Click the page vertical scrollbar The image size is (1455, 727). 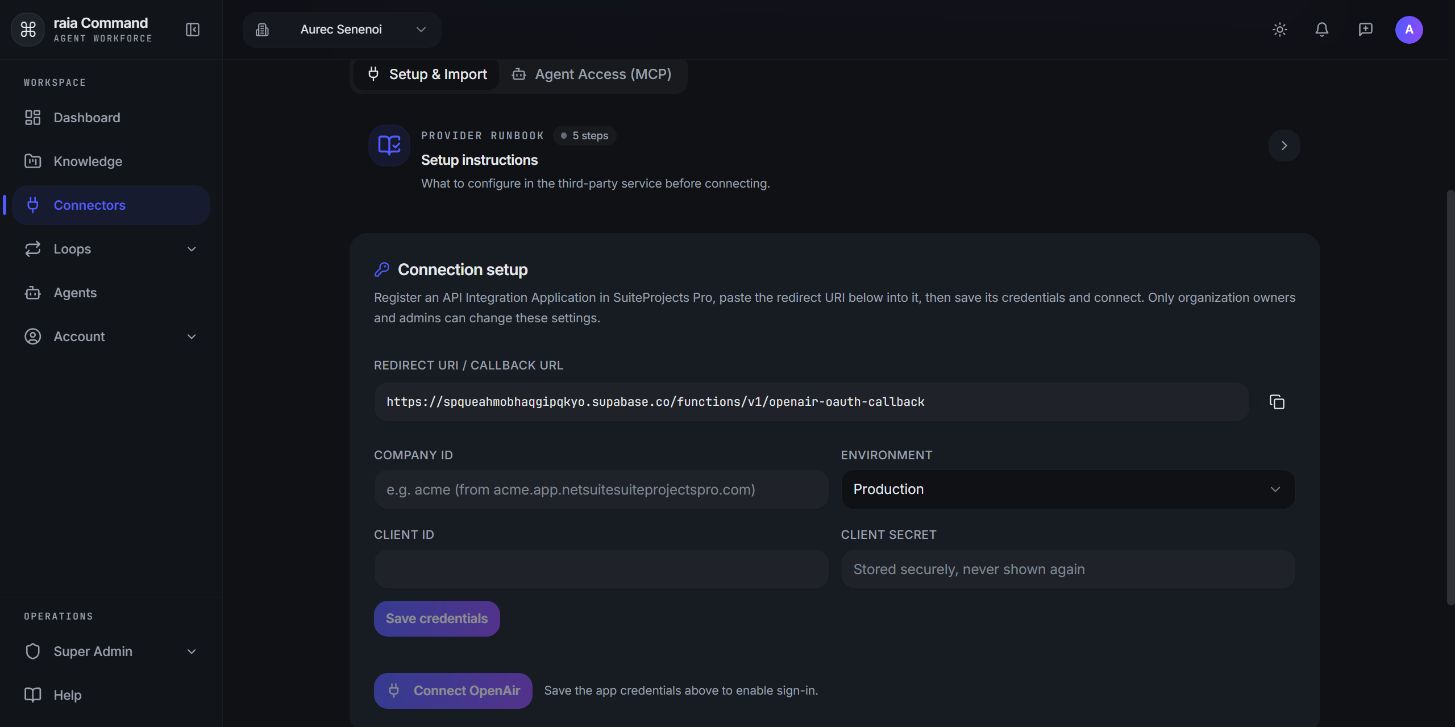[1450, 397]
